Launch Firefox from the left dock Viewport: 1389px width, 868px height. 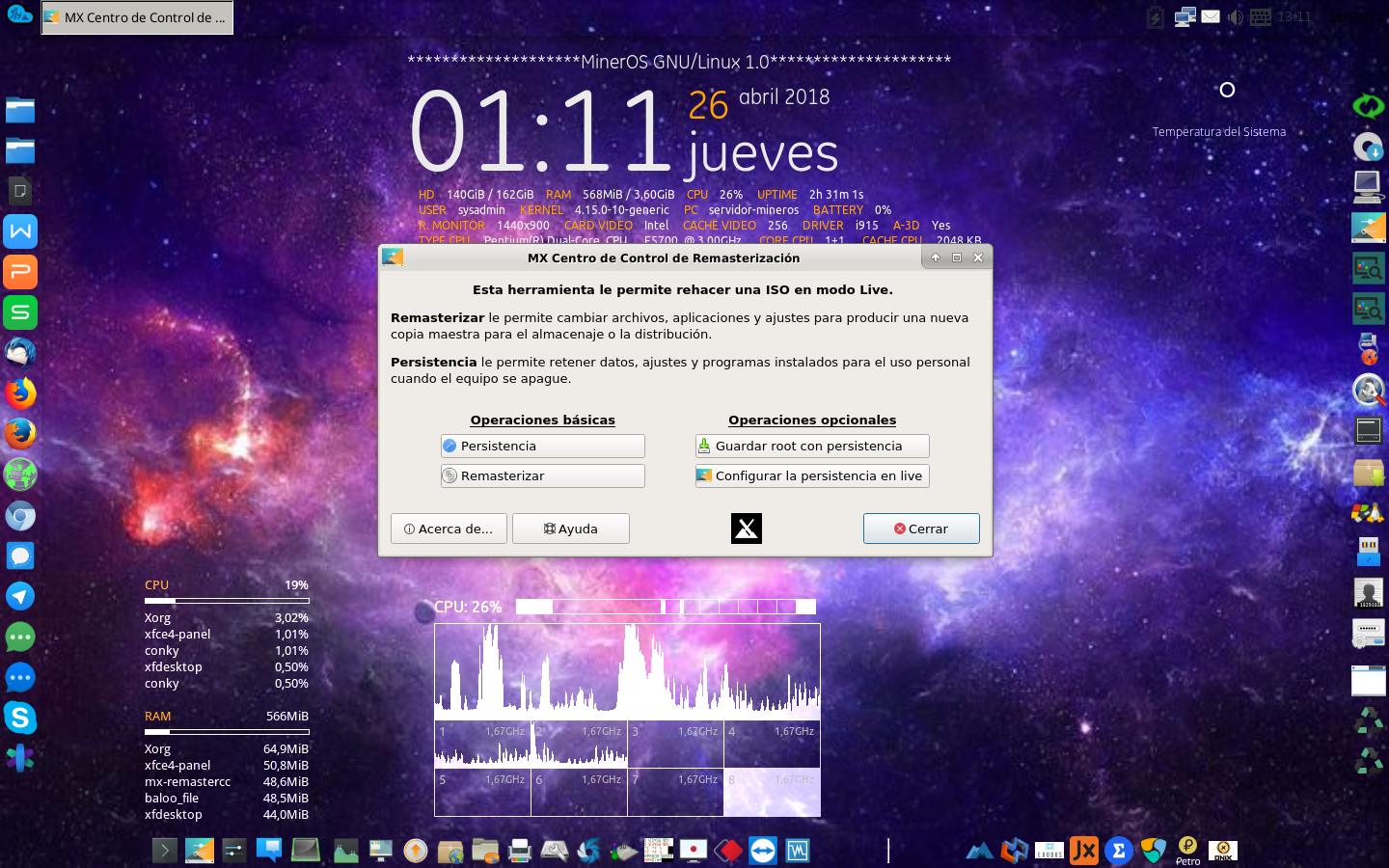click(20, 393)
